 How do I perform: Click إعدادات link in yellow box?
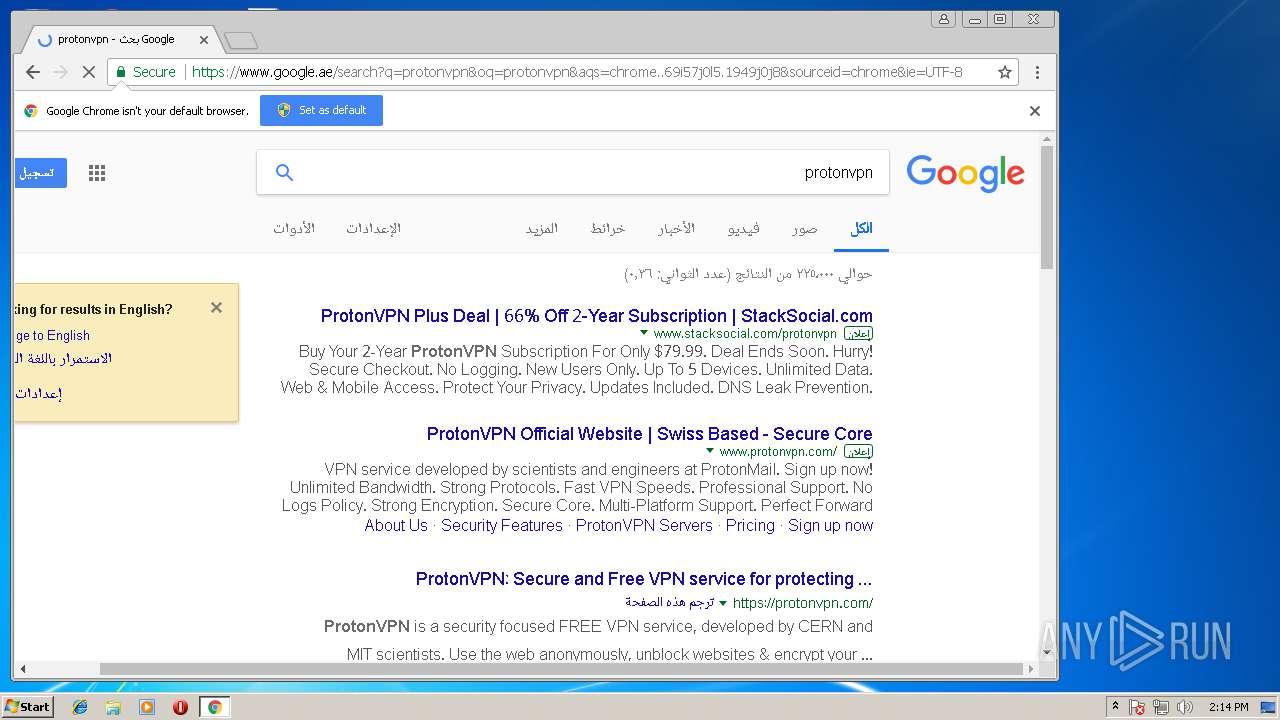[38, 394]
